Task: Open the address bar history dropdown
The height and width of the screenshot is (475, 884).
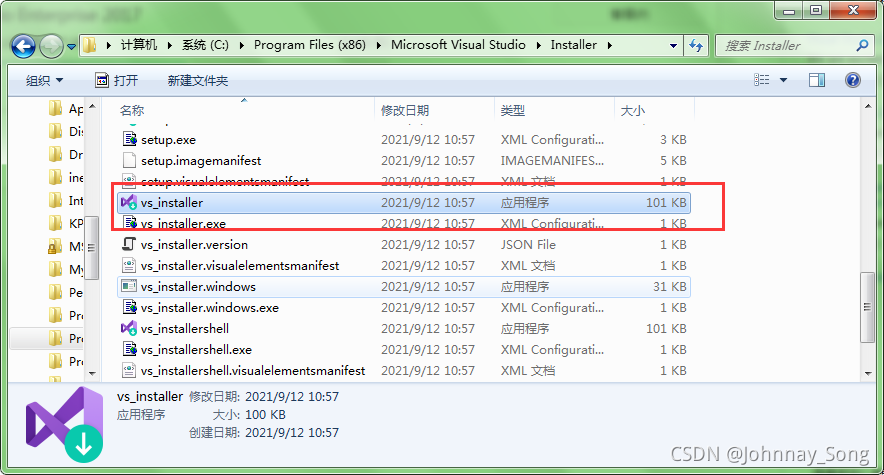Action: click(673, 46)
